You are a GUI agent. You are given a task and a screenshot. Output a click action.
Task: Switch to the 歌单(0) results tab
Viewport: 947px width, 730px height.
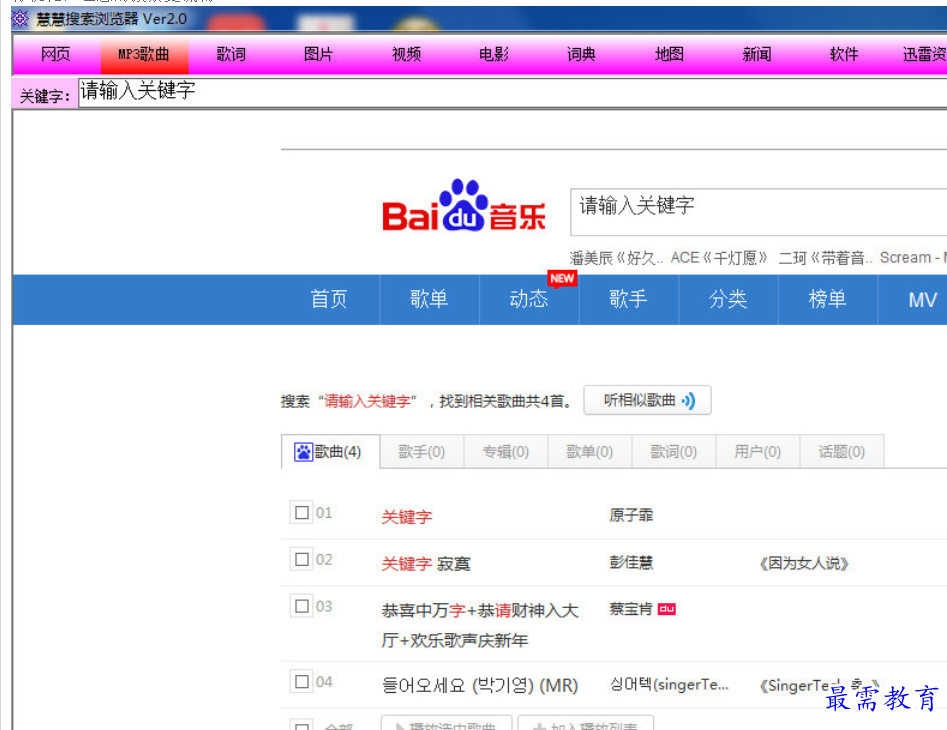(589, 452)
